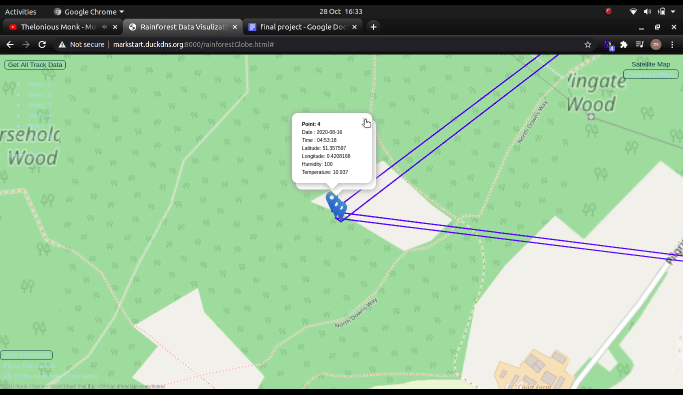The width and height of the screenshot is (683, 395).
Task: Click the Fly to The Hawaii link
Action: point(30,366)
